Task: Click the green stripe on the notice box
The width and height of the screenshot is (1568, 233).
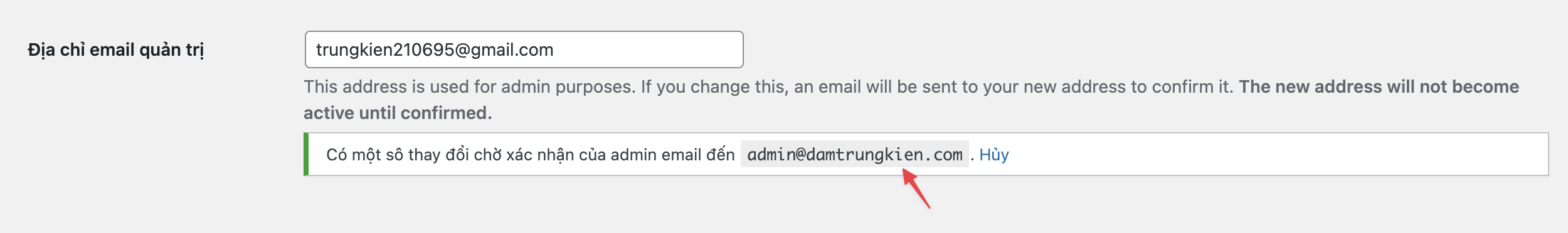Action: pyautogui.click(x=306, y=154)
